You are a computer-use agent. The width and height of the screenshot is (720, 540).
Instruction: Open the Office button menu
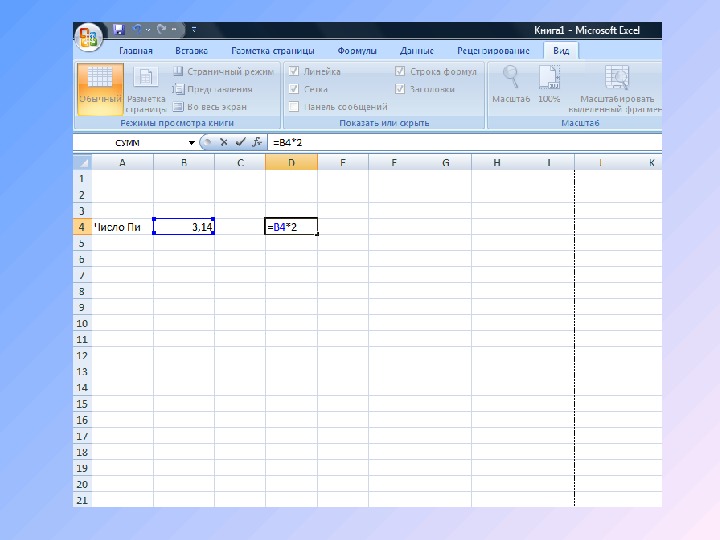(x=89, y=37)
